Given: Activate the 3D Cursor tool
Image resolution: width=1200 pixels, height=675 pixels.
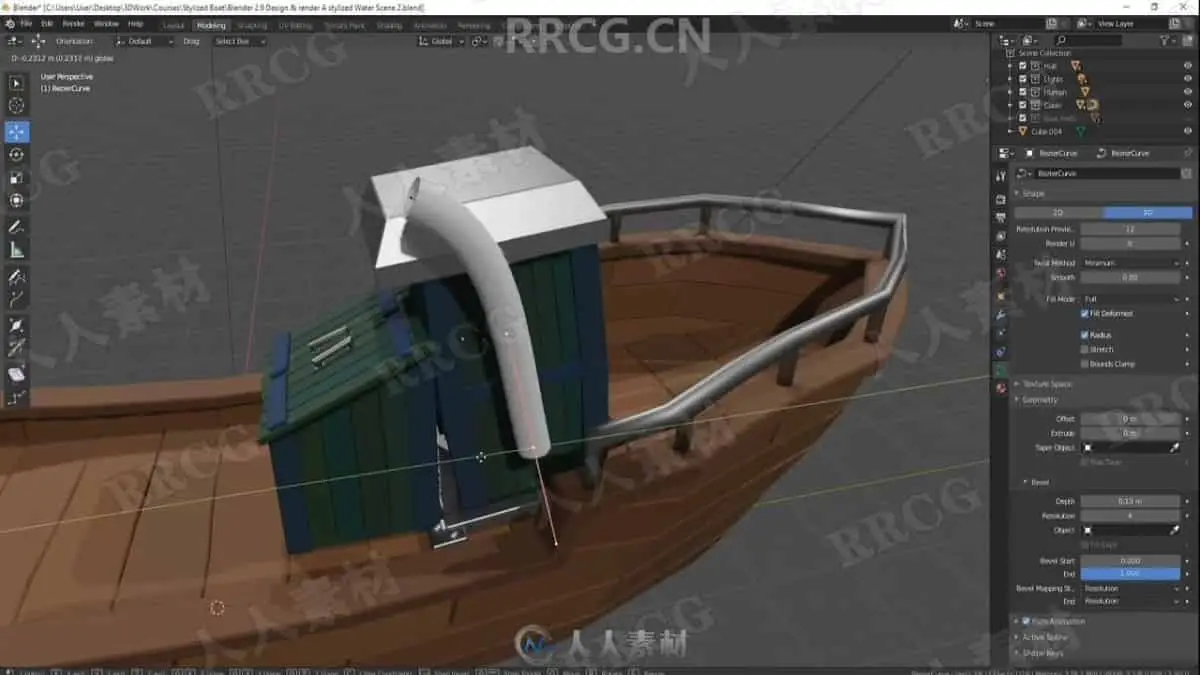Looking at the screenshot, I should pos(17,106).
